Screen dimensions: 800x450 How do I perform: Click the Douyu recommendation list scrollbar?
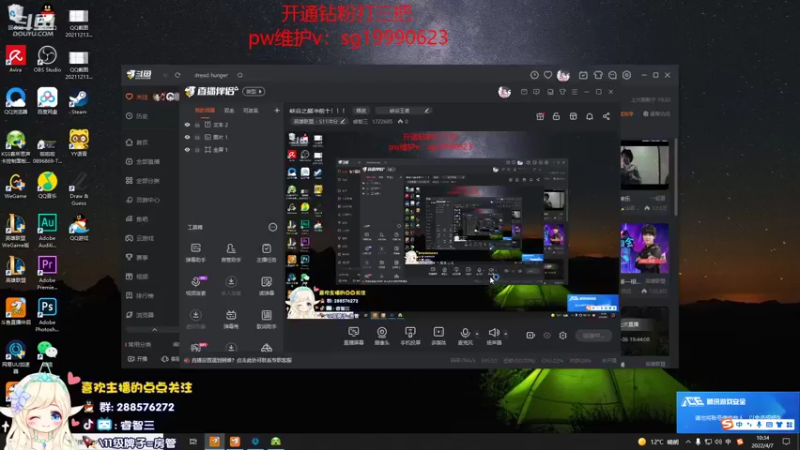coord(676,177)
